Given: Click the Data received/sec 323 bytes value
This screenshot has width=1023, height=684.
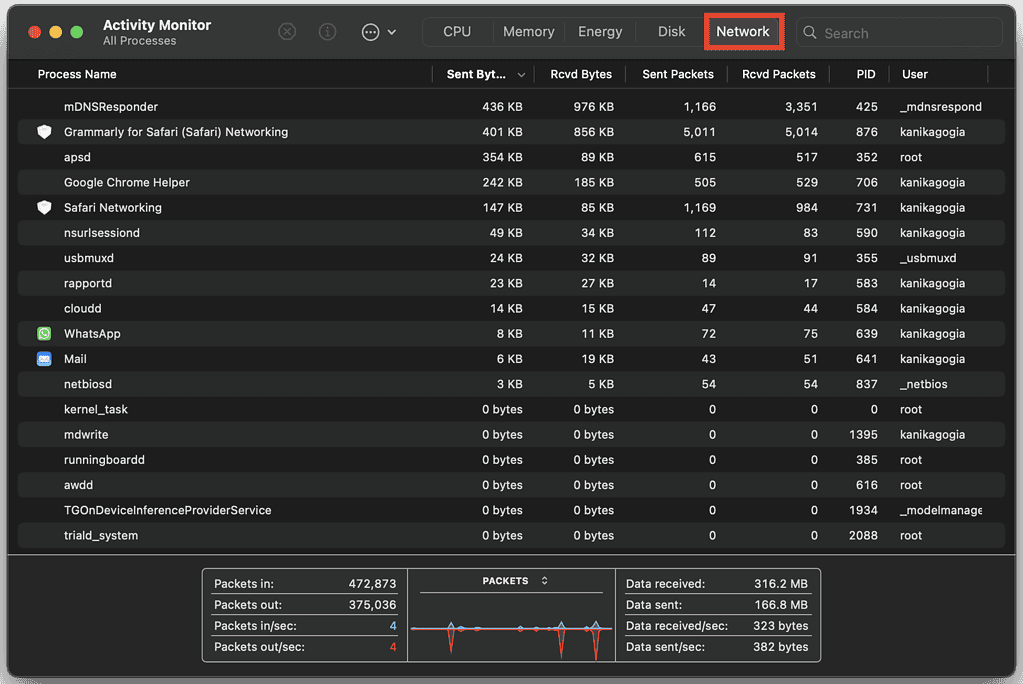Looking at the screenshot, I should [x=780, y=625].
